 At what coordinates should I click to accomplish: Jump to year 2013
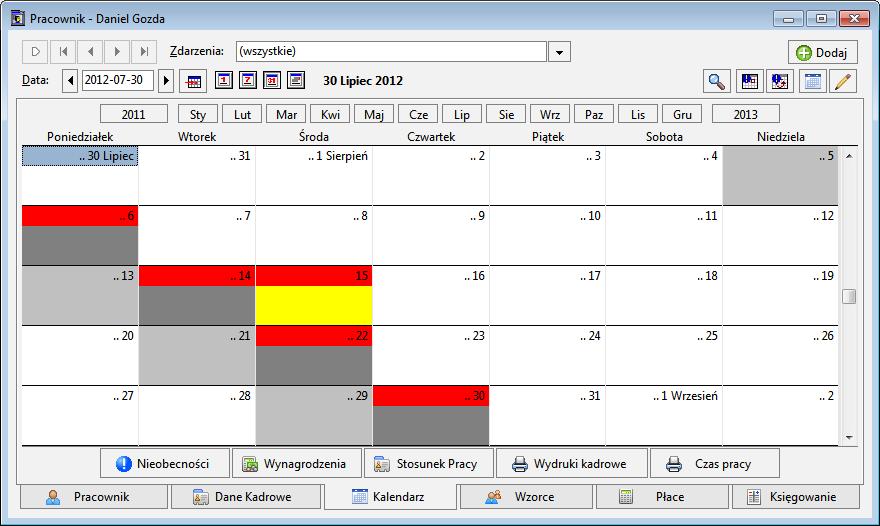point(745,114)
